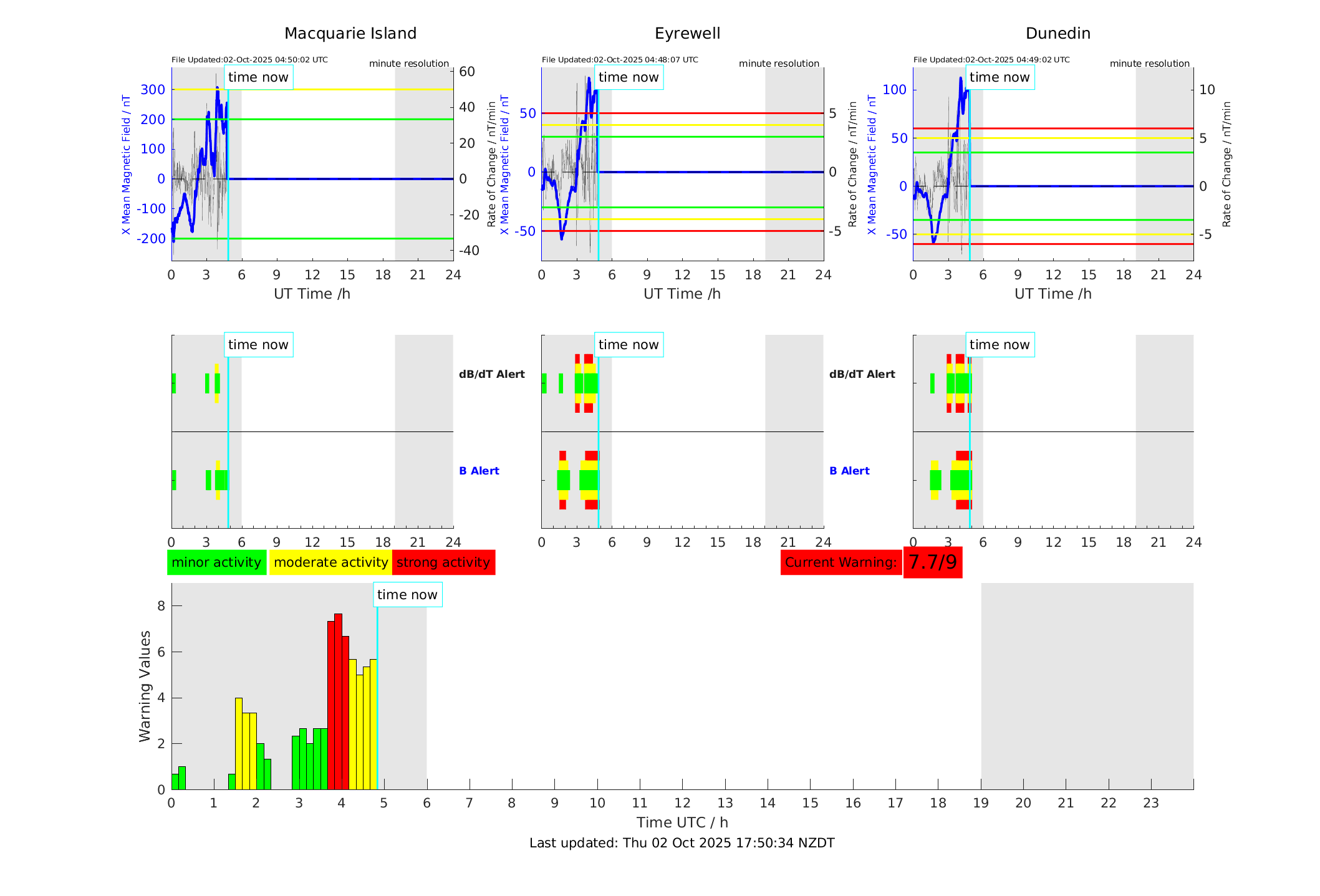Screen dimensions: 1320x896
Task: Click the green minor activity legend swatch
Action: tap(216, 562)
